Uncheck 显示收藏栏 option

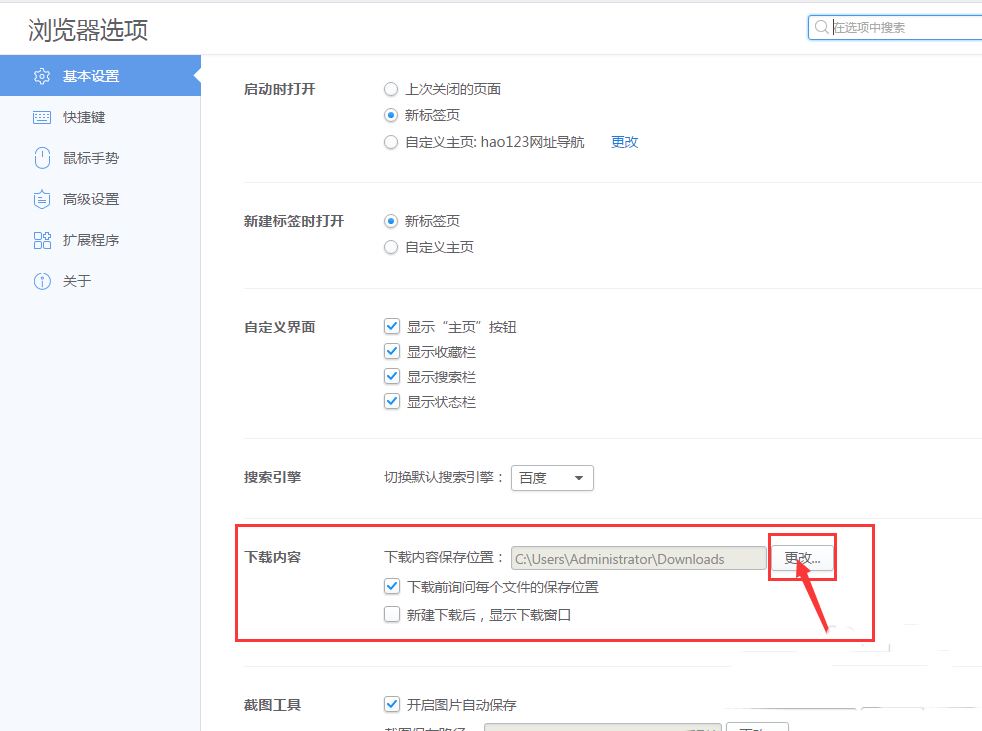point(391,351)
